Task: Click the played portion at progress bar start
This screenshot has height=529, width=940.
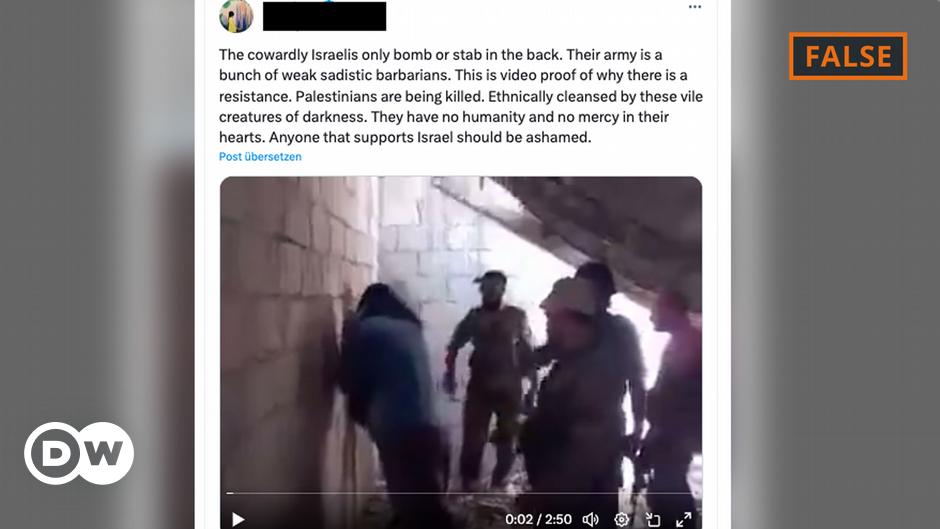Action: click(230, 493)
